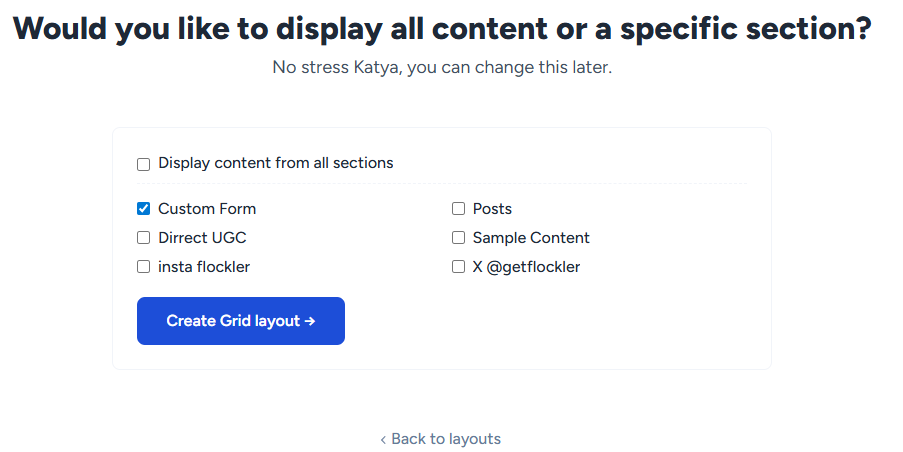The height and width of the screenshot is (452, 903).
Task: Enable the X @getflockler checkbox
Action: (x=458, y=267)
